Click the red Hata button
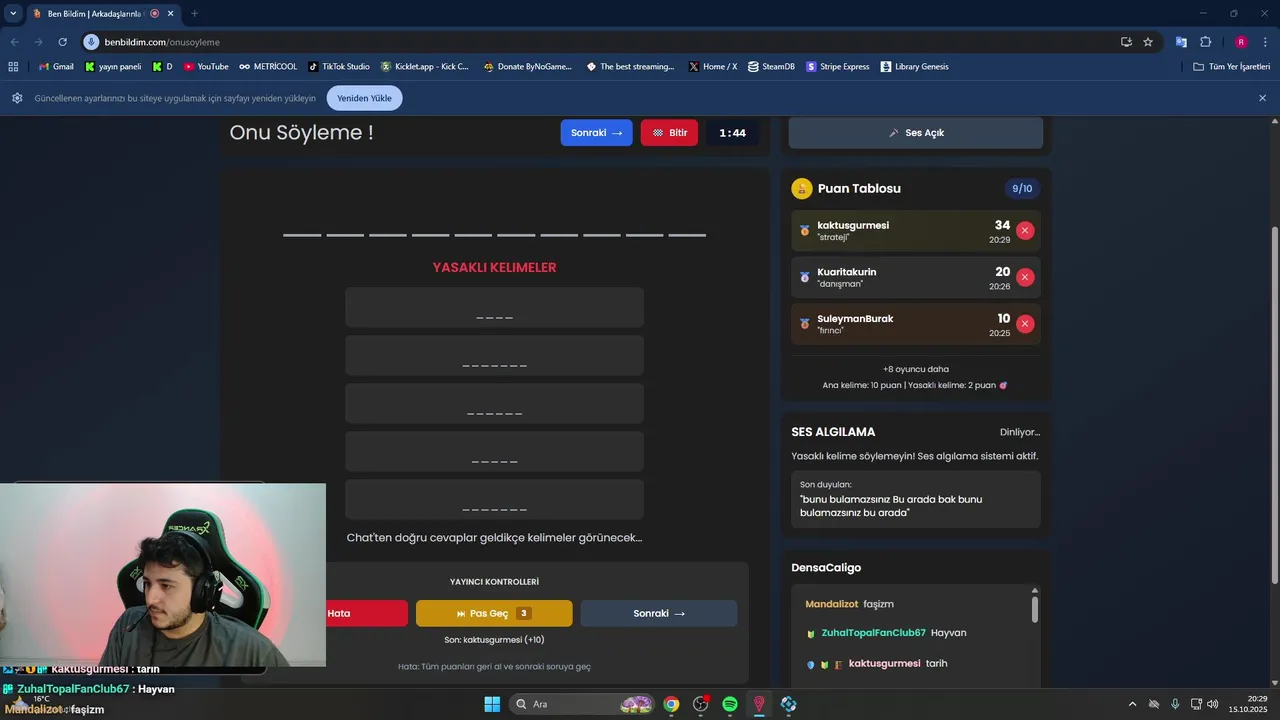Image resolution: width=1280 pixels, height=720 pixels. click(366, 613)
